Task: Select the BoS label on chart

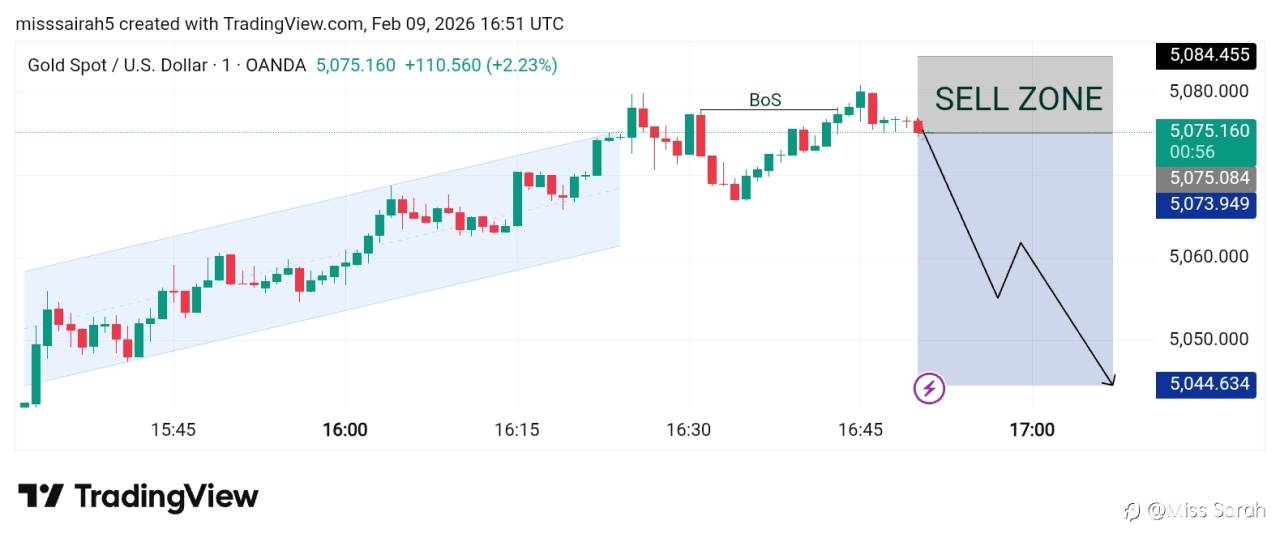Action: coord(765,100)
